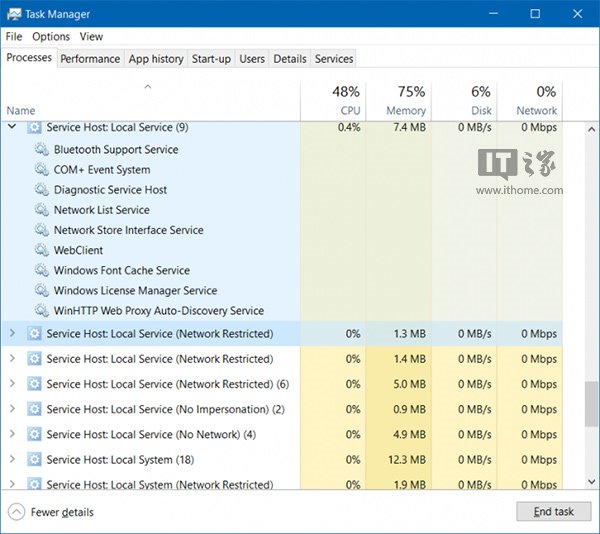The image size is (600, 534).
Task: Expand Service Host: Local System (18)
Action: click(12, 459)
